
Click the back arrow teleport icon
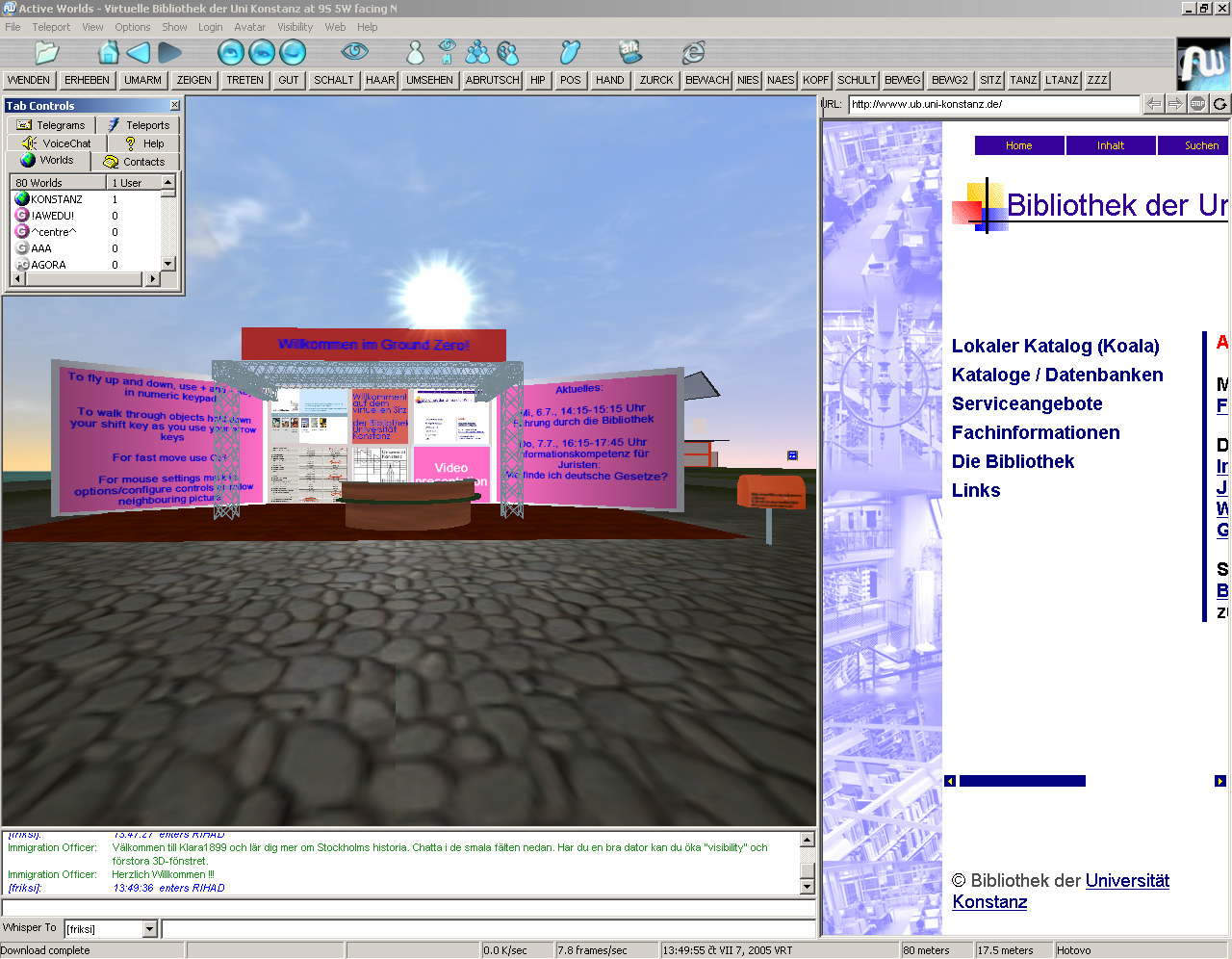pyautogui.click(x=139, y=52)
